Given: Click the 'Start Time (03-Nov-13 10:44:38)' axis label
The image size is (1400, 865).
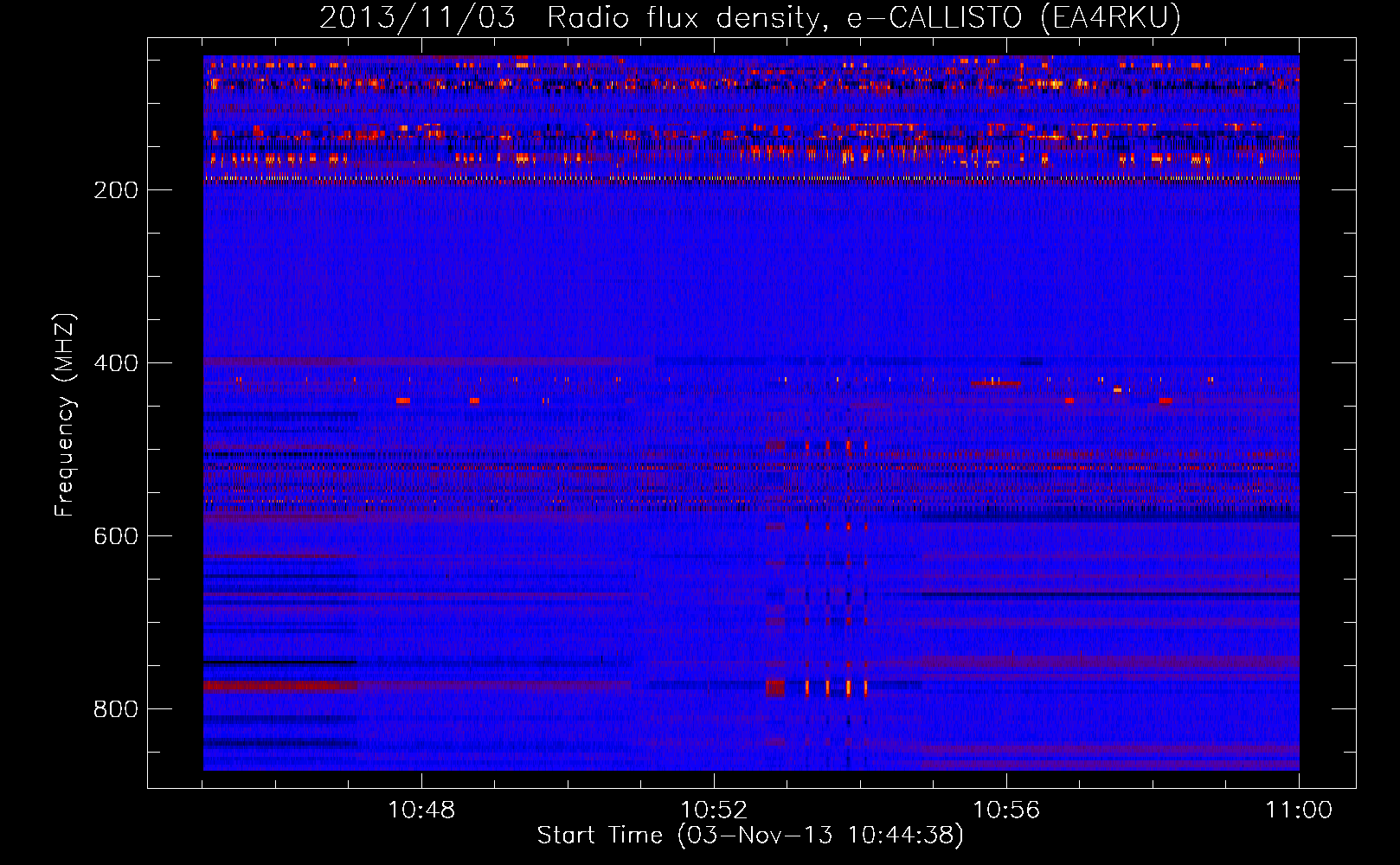Looking at the screenshot, I should pos(750,836).
